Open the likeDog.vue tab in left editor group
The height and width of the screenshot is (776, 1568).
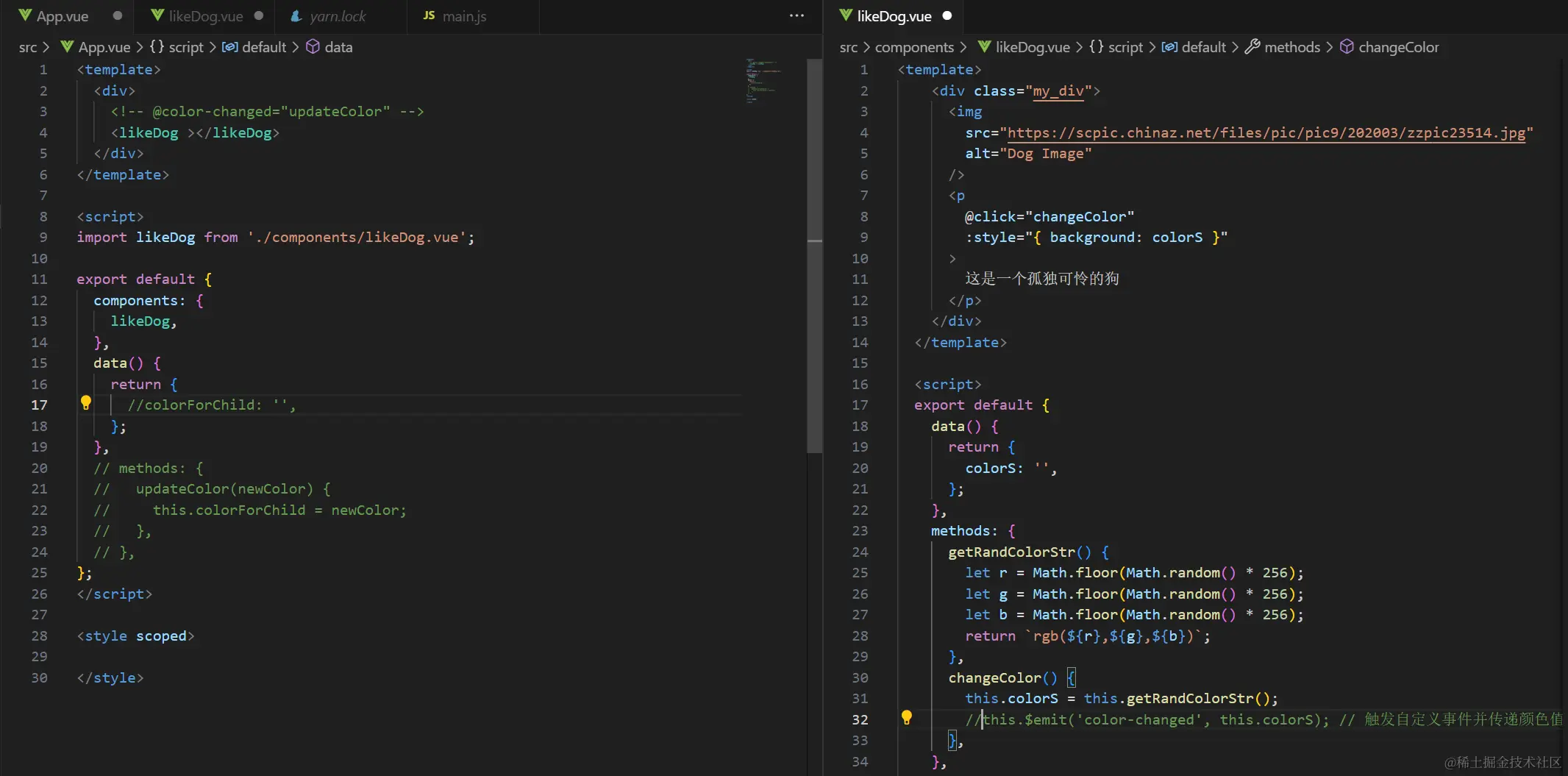pos(205,16)
